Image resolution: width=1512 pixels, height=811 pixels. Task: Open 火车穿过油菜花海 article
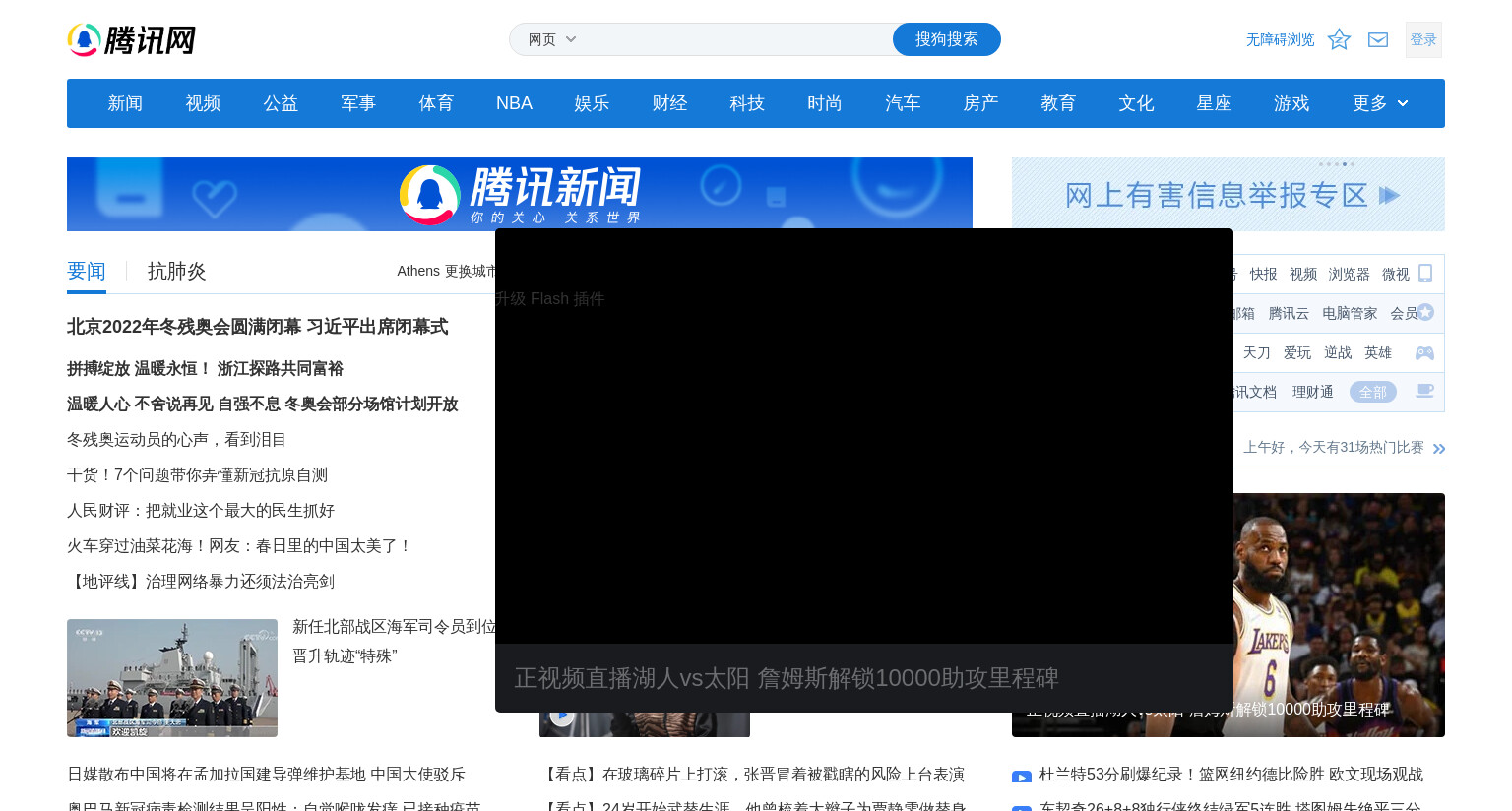tap(239, 546)
